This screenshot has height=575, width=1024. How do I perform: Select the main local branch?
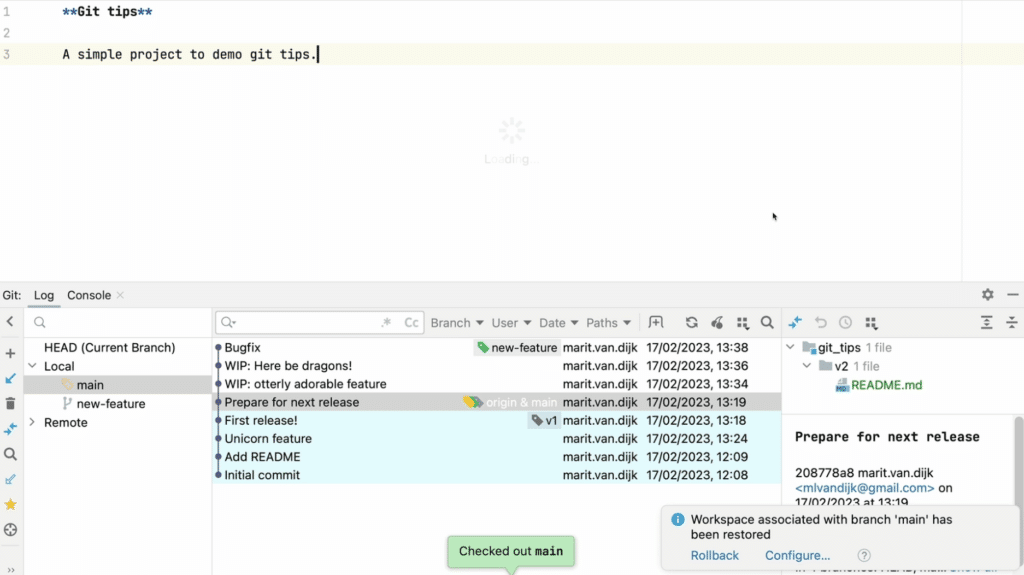[90, 385]
